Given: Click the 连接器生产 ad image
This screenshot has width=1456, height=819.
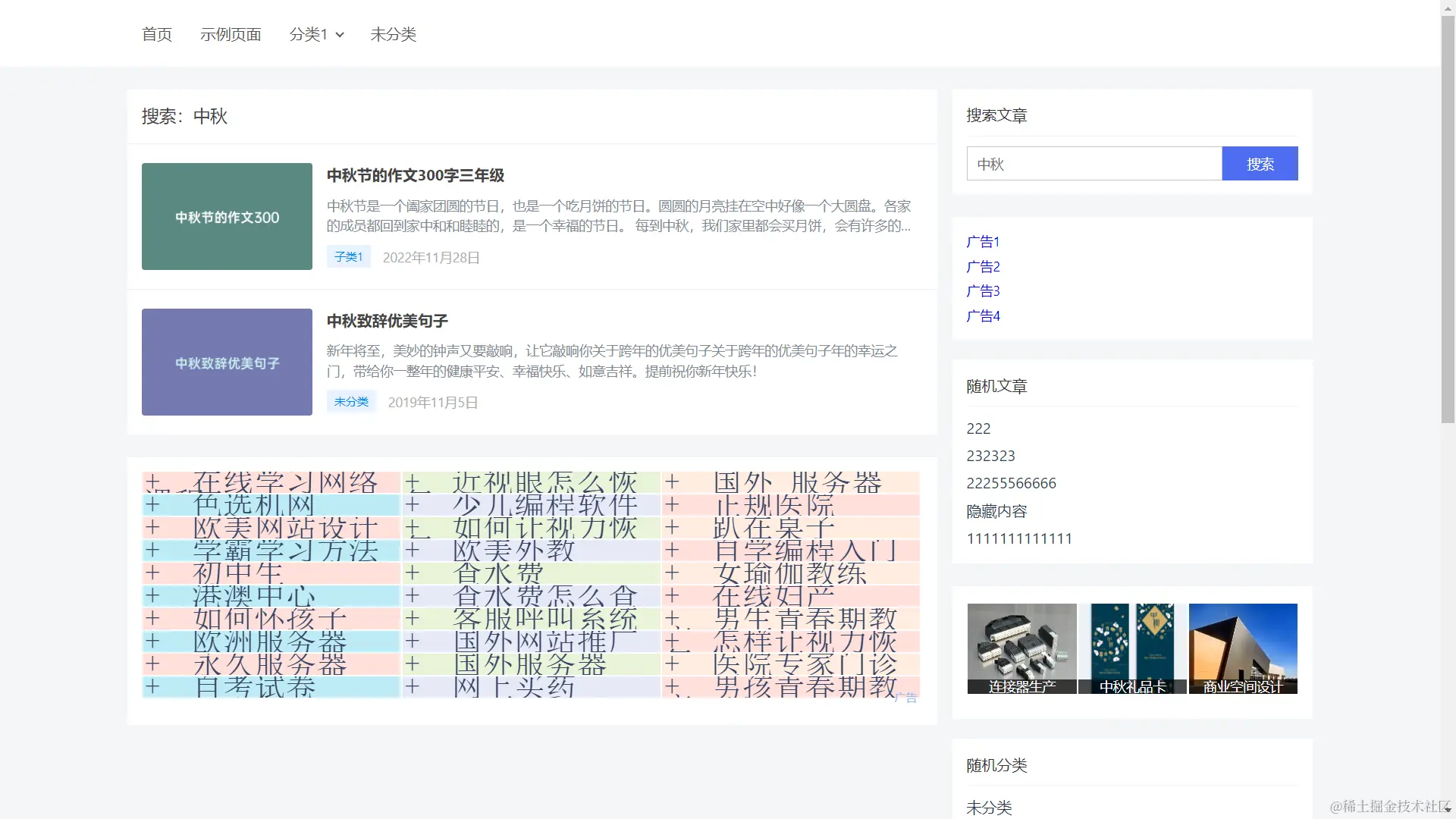Looking at the screenshot, I should [x=1021, y=648].
